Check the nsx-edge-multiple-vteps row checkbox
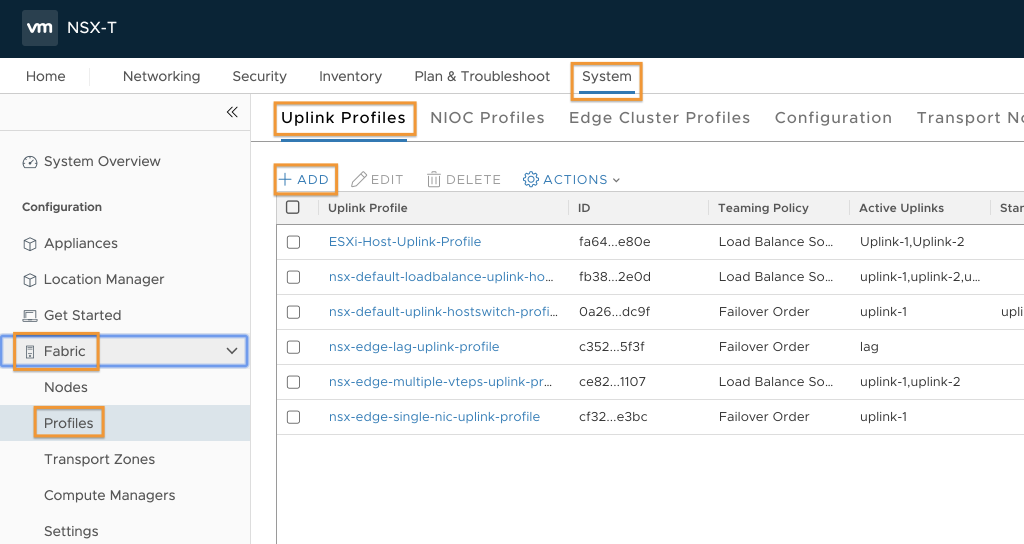1024x544 pixels. coord(293,382)
